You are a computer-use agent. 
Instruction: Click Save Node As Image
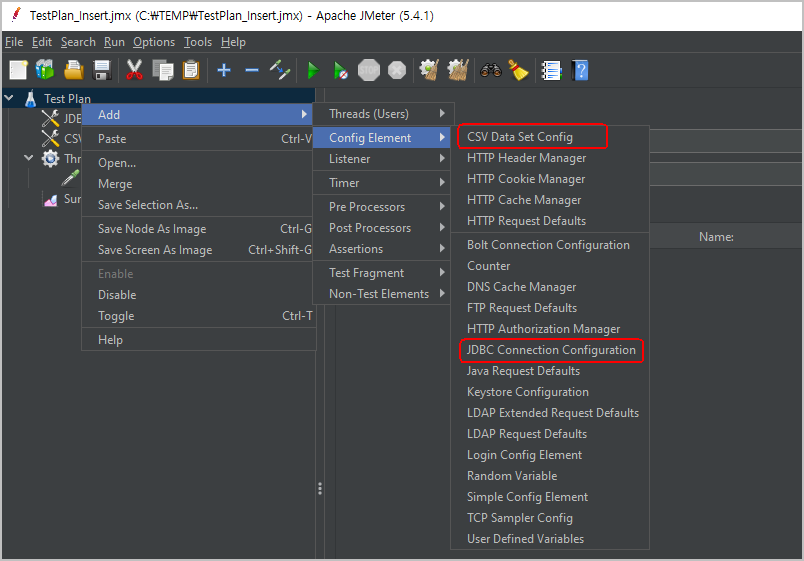199,229
